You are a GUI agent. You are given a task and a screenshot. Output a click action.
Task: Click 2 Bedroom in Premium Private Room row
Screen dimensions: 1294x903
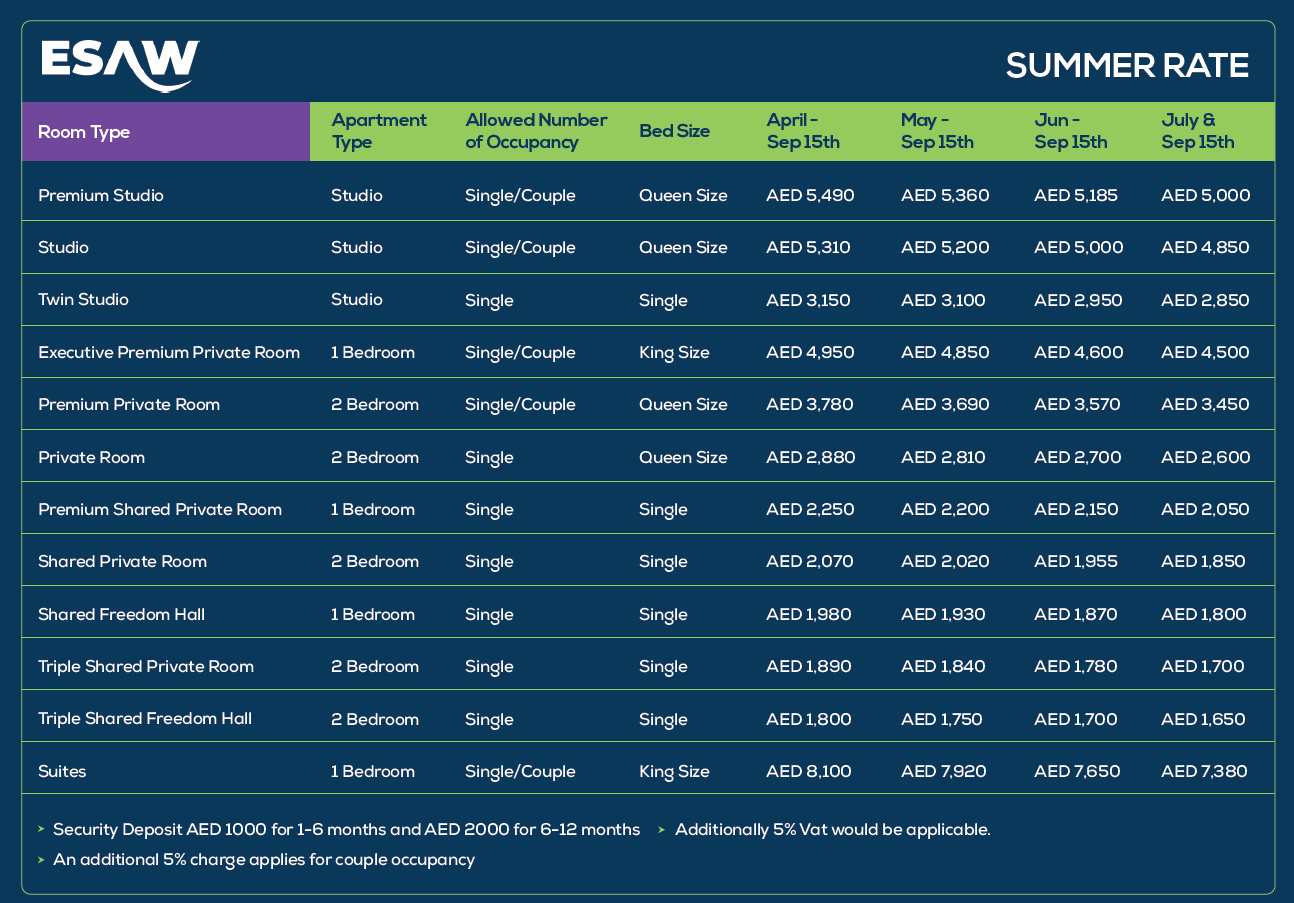pos(375,404)
